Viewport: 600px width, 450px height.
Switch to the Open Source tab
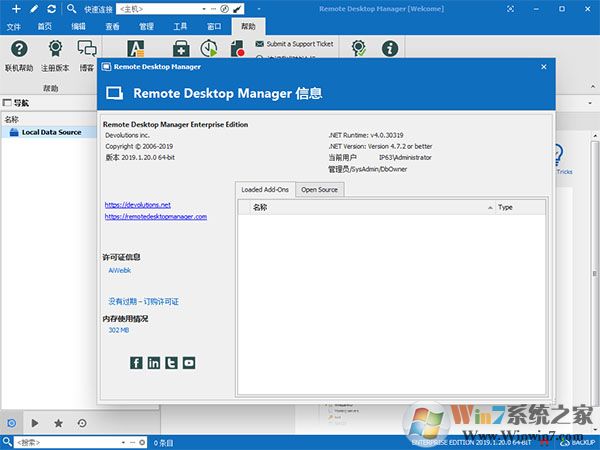click(x=319, y=189)
